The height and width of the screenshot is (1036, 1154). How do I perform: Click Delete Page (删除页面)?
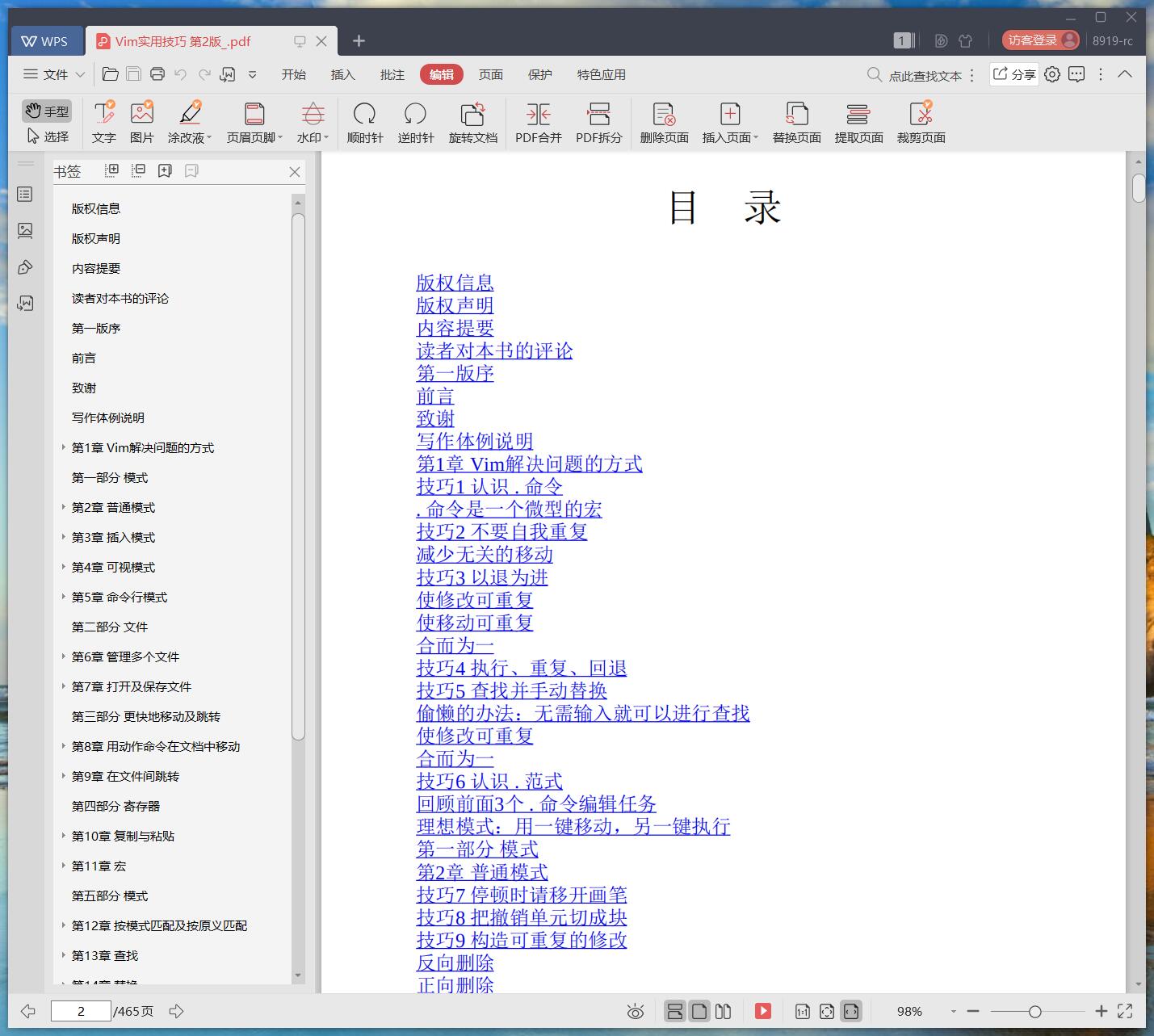pyautogui.click(x=664, y=123)
